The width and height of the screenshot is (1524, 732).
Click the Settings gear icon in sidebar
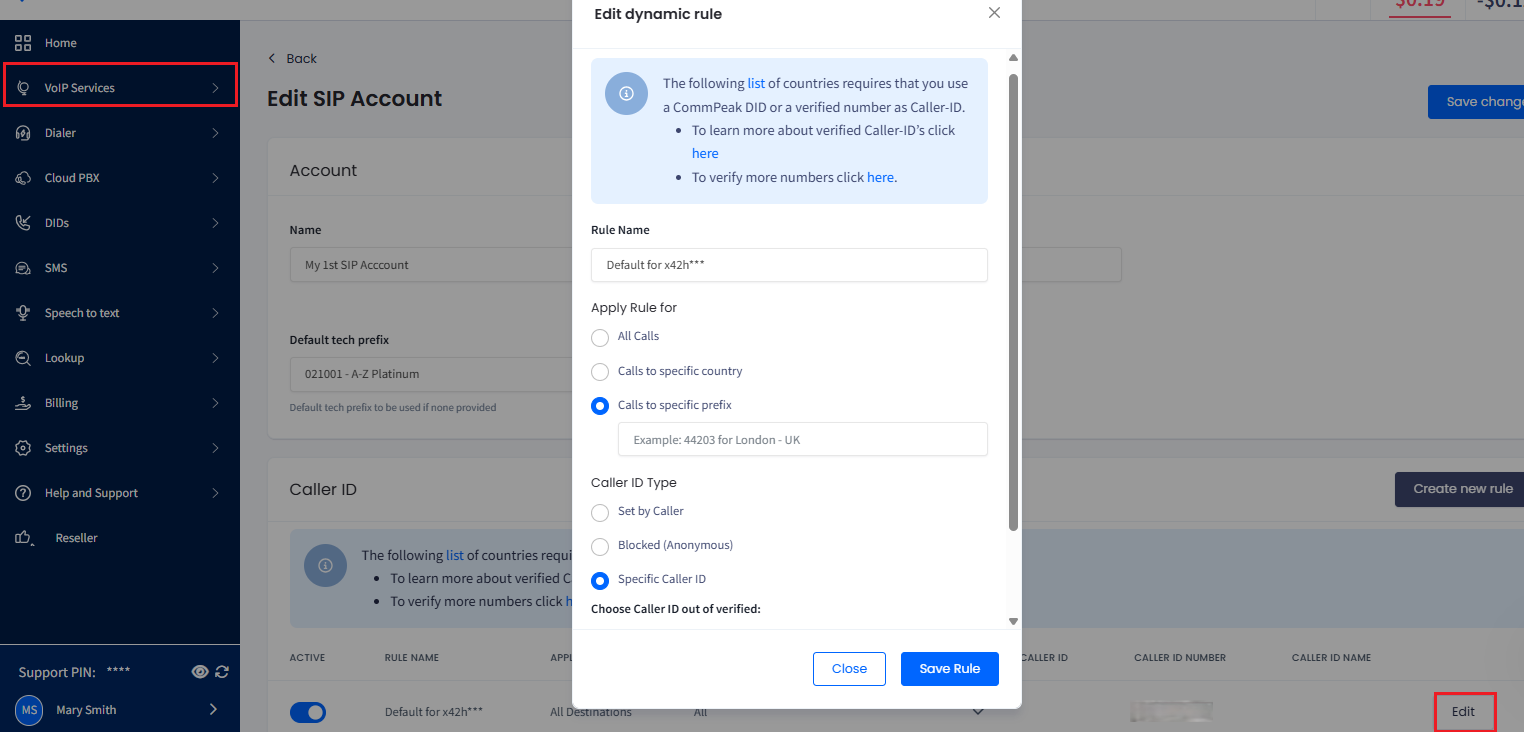23,448
